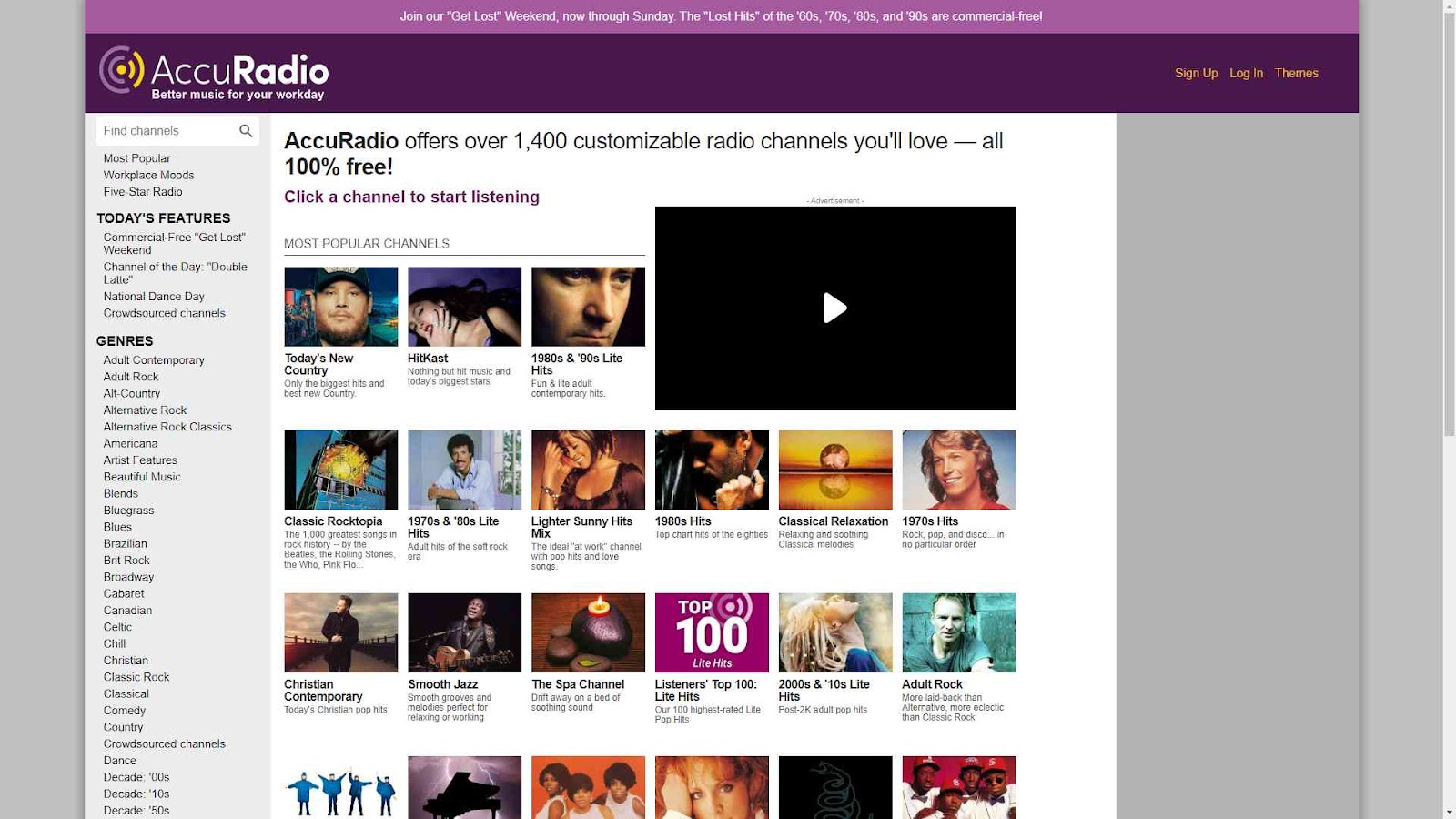This screenshot has width=1456, height=819.
Task: Select the Alternative Rock Classics genre
Action: point(167,427)
